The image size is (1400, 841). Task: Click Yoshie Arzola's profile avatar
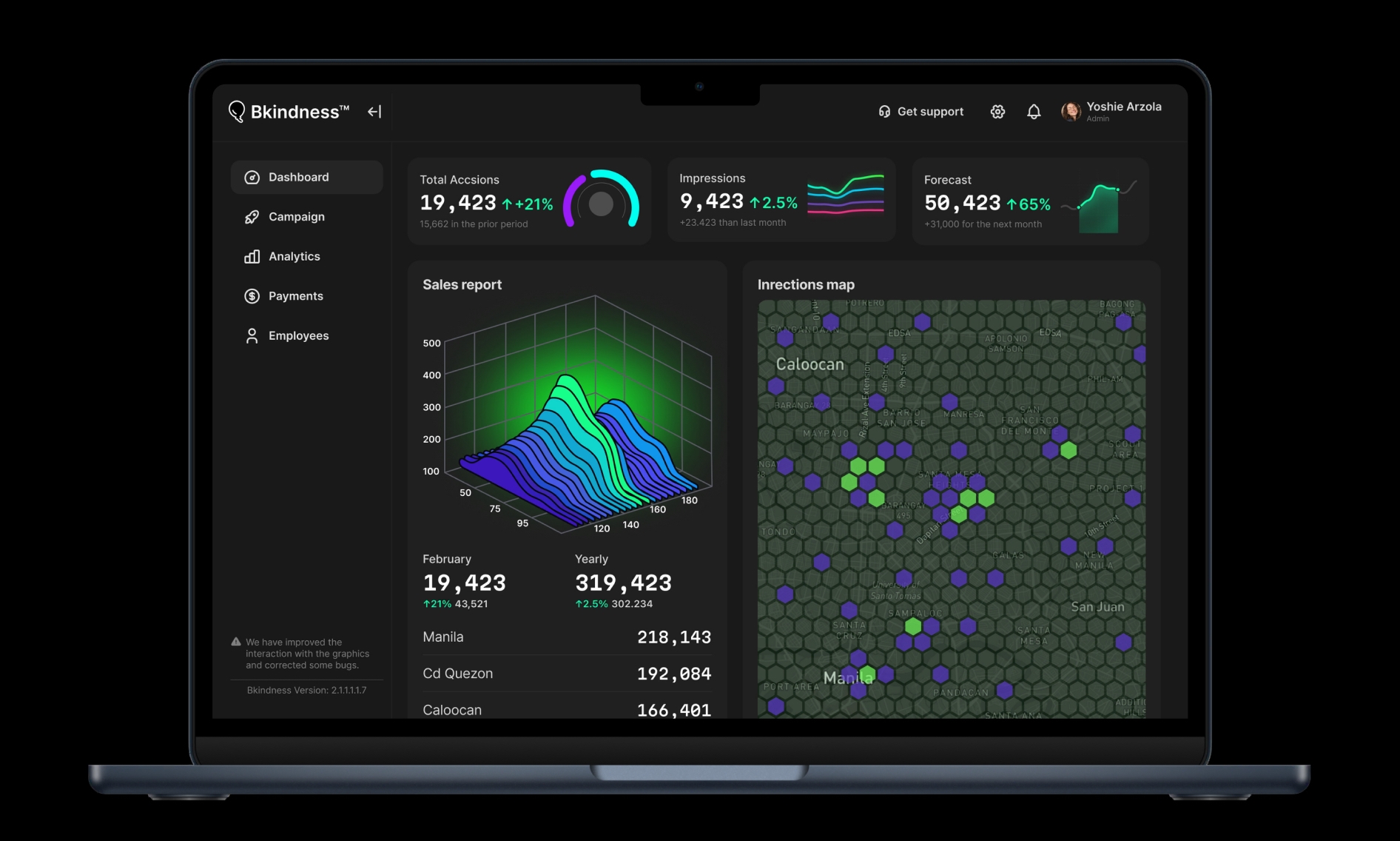[1070, 112]
